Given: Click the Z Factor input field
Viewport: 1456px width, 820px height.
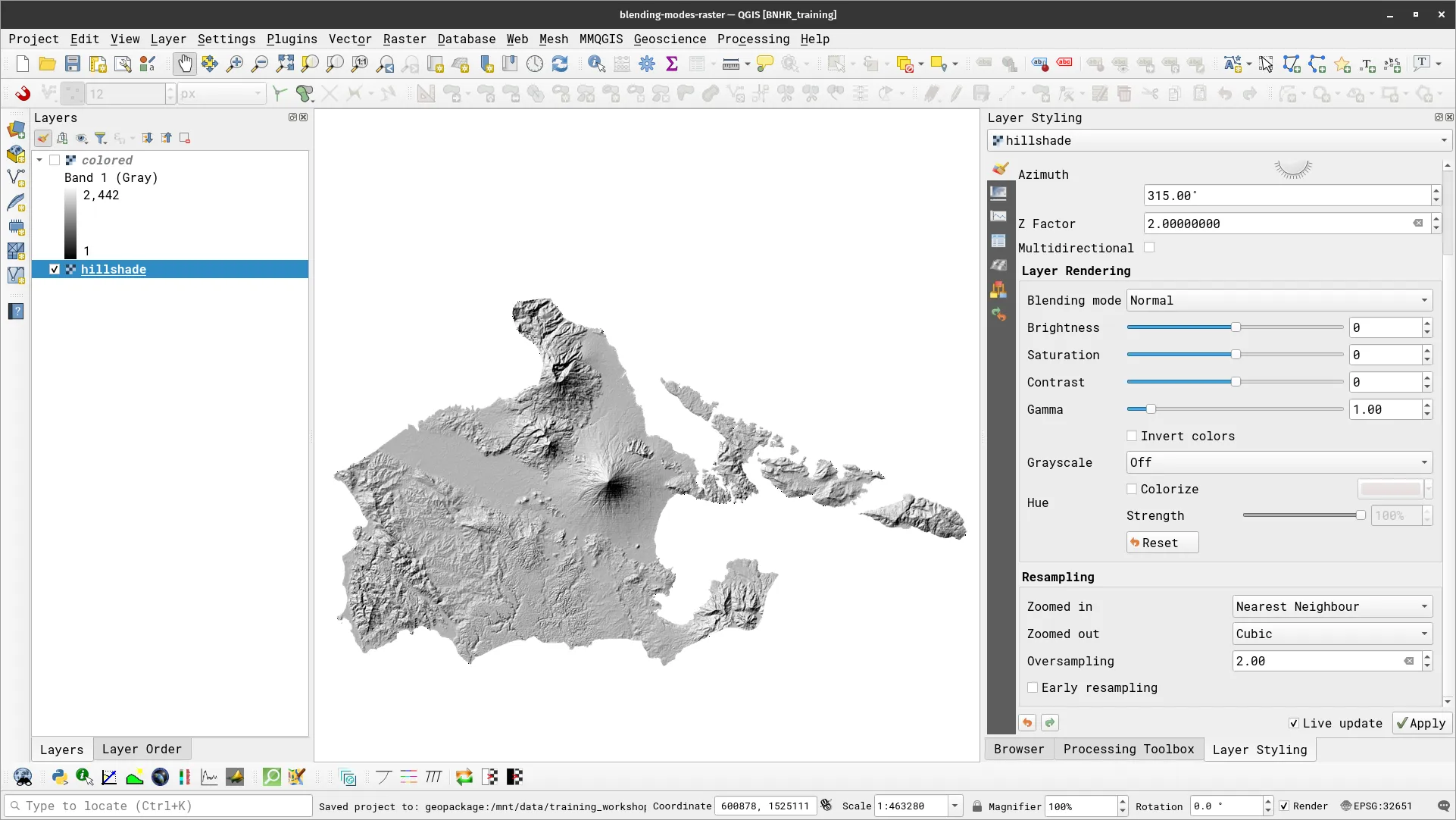Looking at the screenshot, I should (x=1276, y=224).
